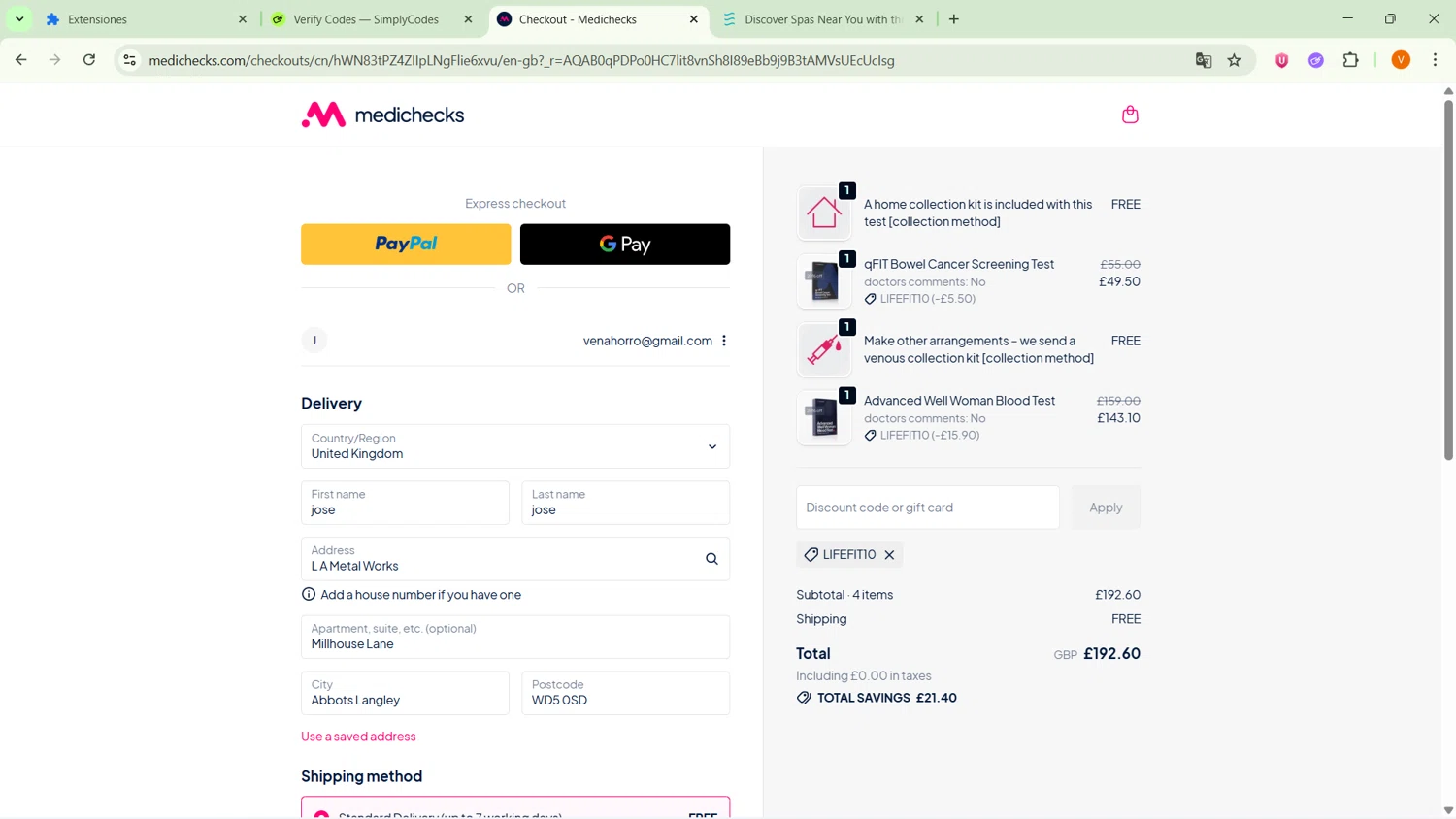Click the browser back arrow
The width and height of the screenshot is (1456, 819).
click(21, 60)
